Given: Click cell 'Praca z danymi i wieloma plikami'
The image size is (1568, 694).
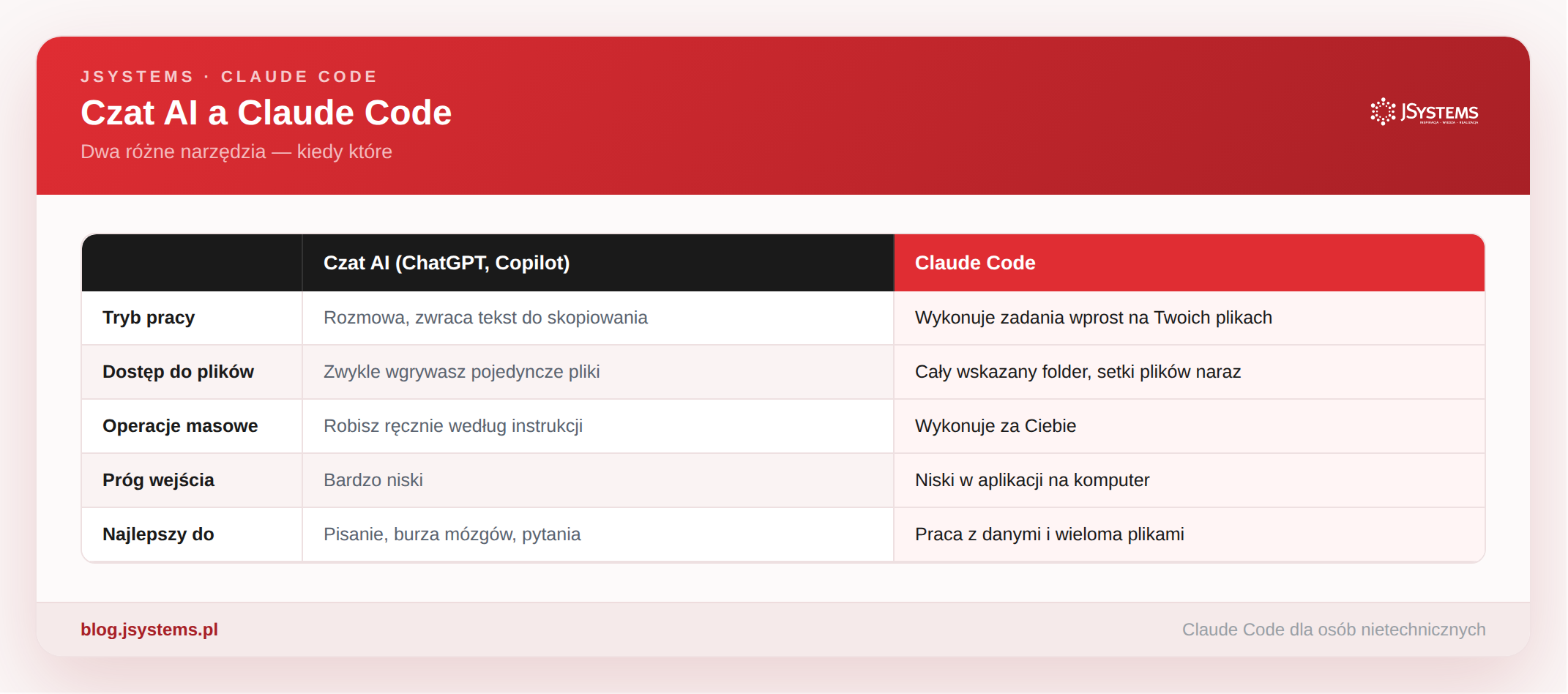Looking at the screenshot, I should [1190, 534].
